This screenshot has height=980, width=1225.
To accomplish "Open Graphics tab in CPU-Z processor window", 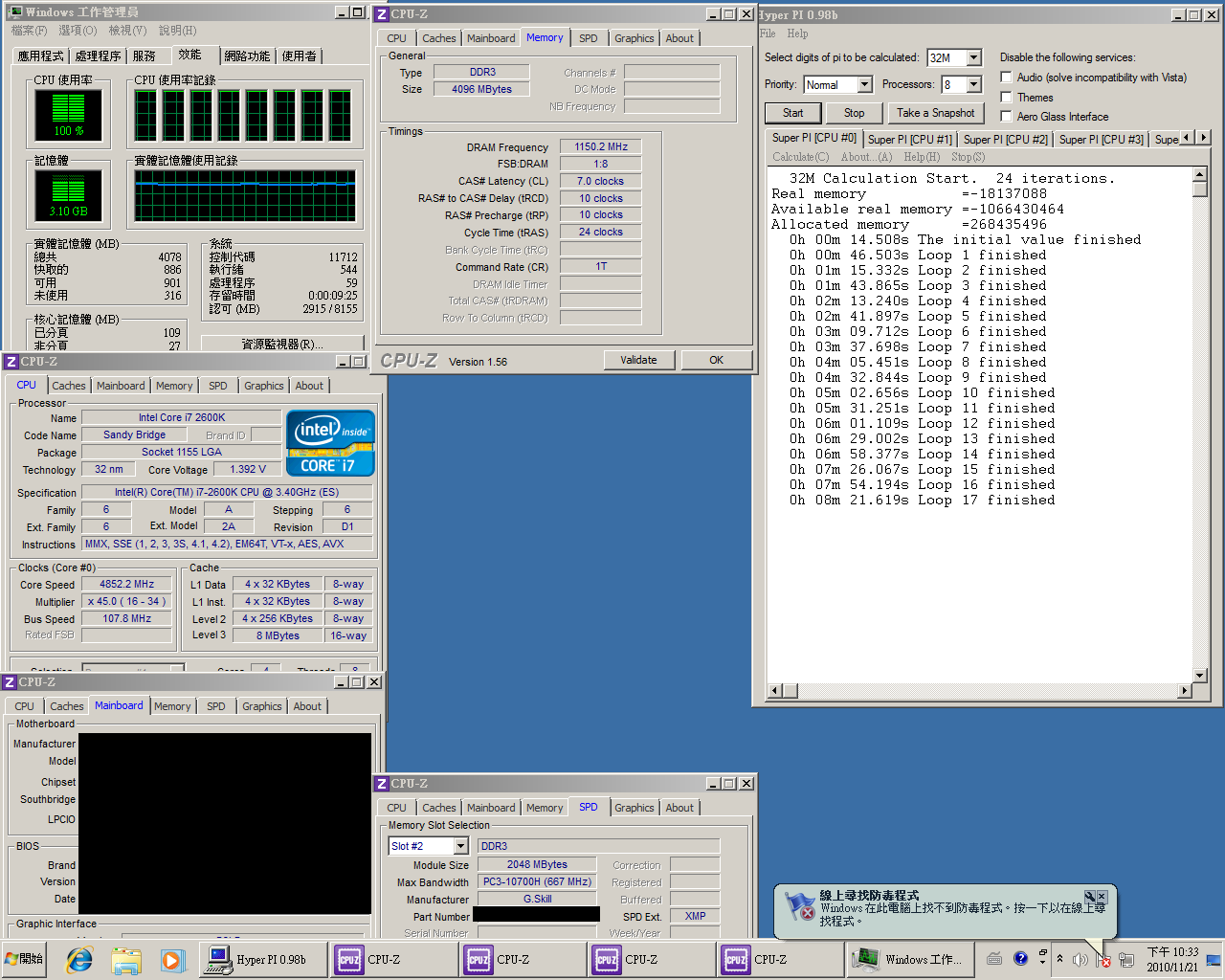I will [264, 386].
